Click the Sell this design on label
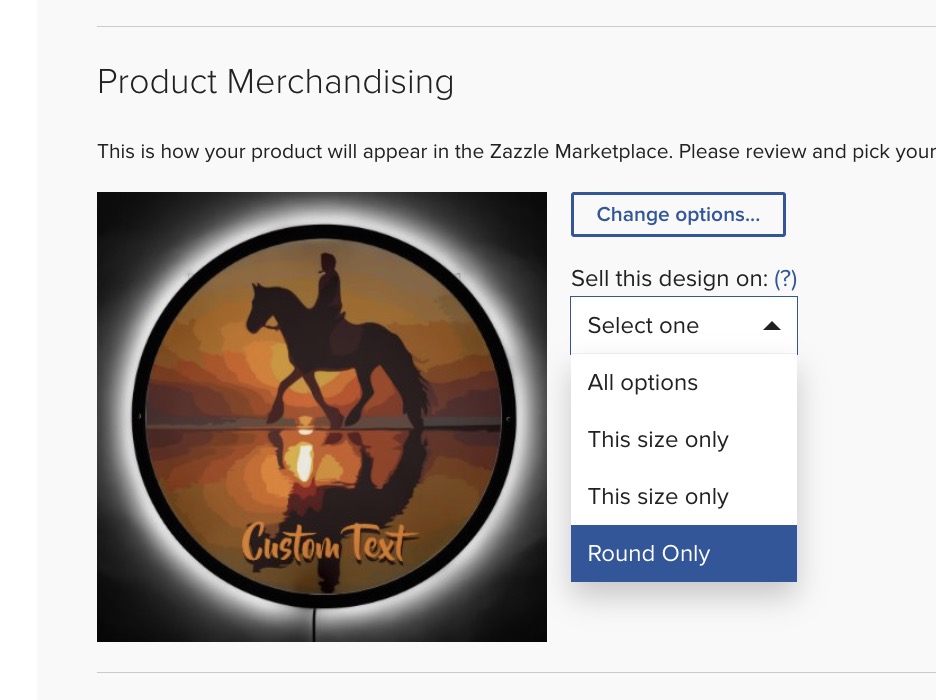The image size is (936, 700). (670, 279)
